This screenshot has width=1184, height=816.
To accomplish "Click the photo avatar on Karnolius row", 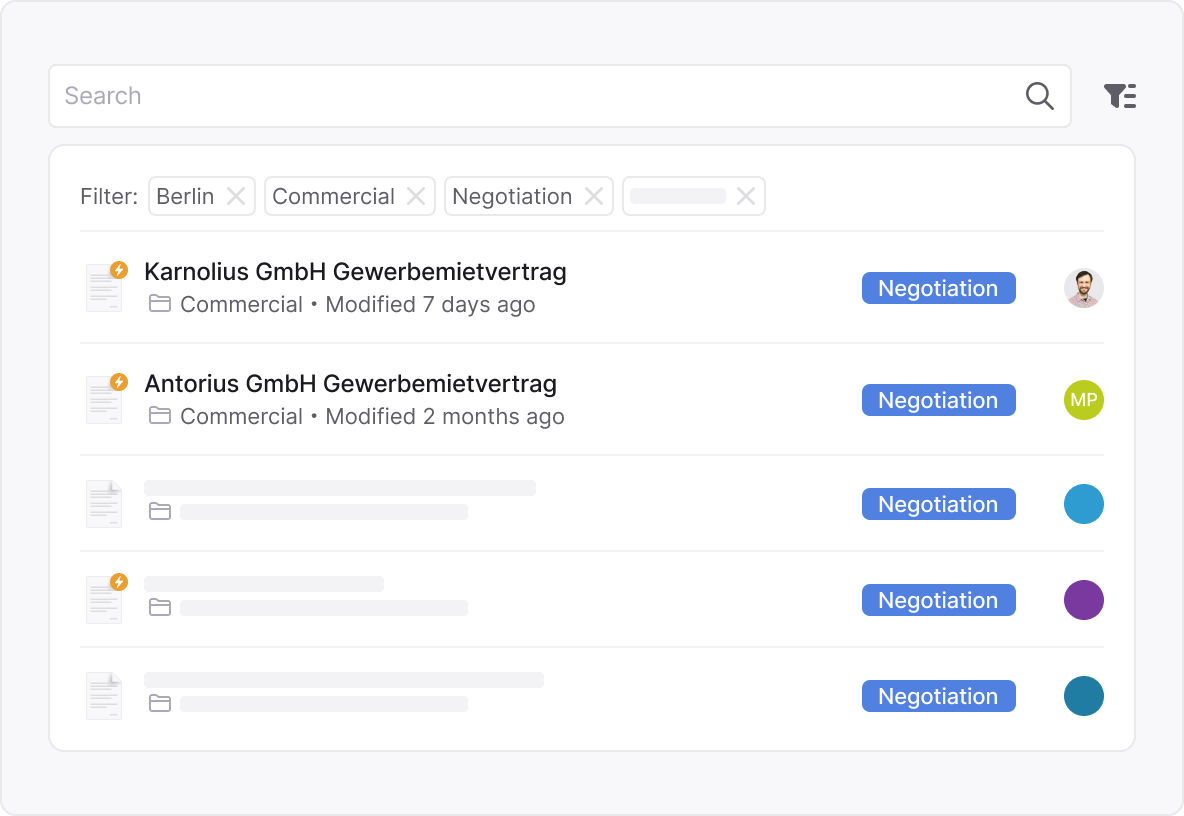I will click(1083, 288).
